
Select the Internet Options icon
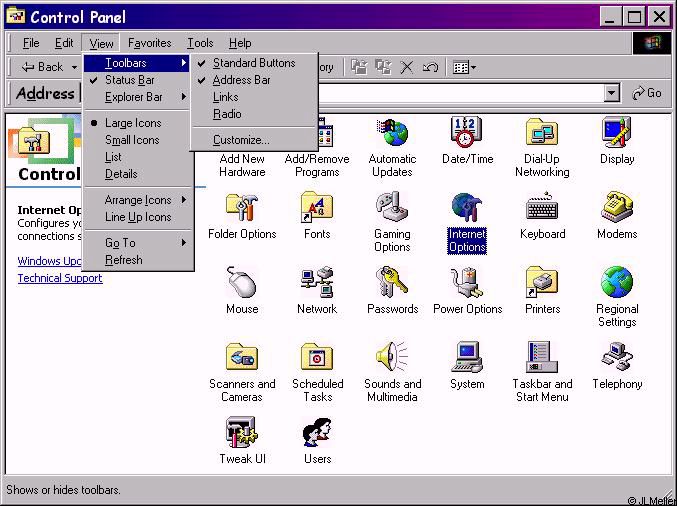pyautogui.click(x=467, y=222)
